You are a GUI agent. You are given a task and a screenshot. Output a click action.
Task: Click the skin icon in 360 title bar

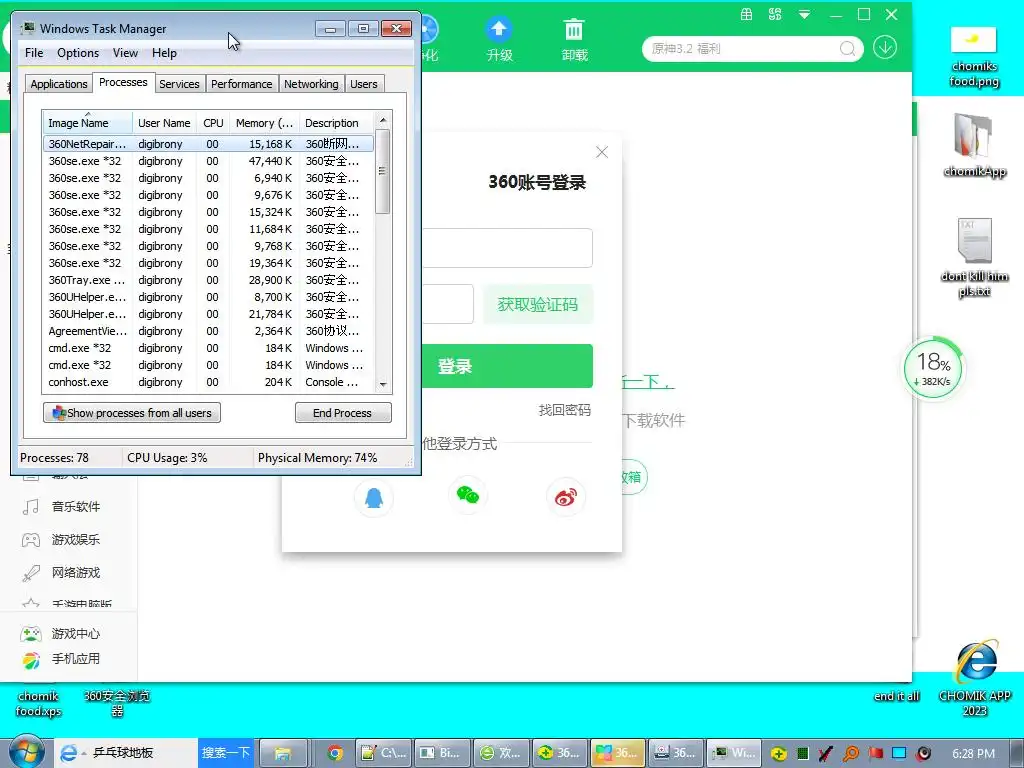[x=775, y=14]
